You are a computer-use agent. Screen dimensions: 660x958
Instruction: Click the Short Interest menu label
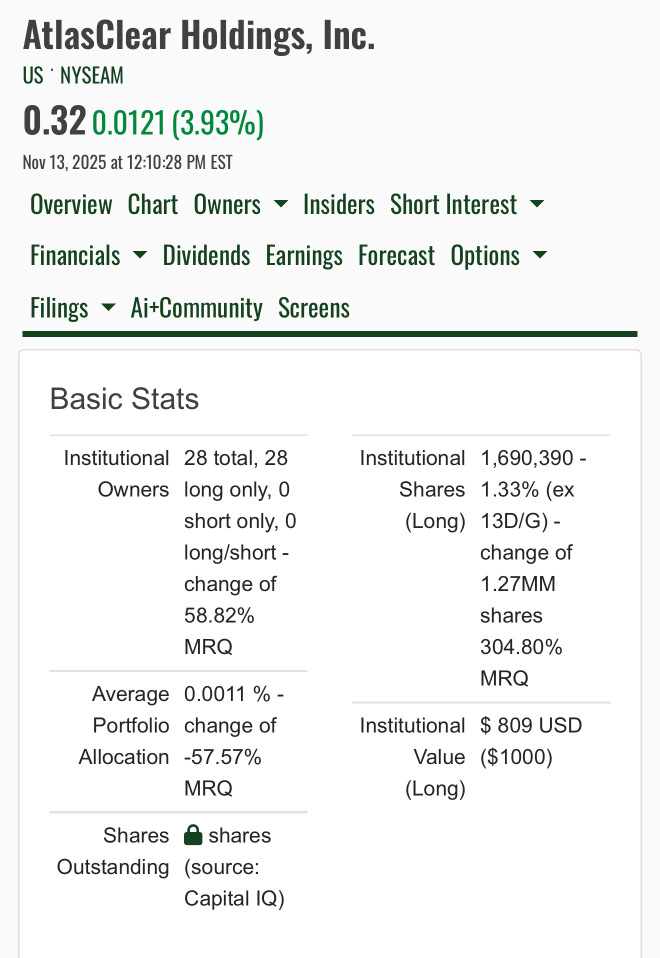tap(453, 204)
